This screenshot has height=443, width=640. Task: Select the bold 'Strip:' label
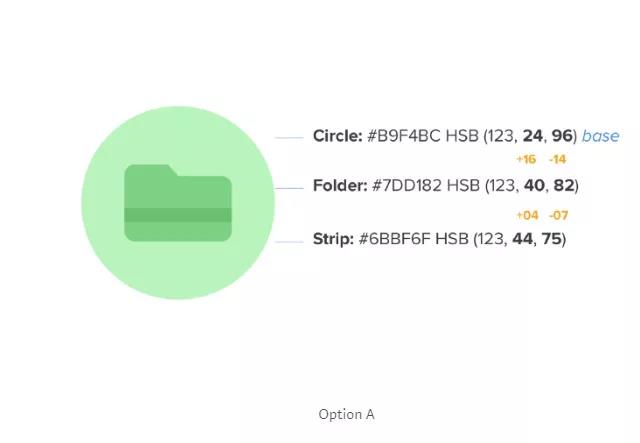pos(334,239)
